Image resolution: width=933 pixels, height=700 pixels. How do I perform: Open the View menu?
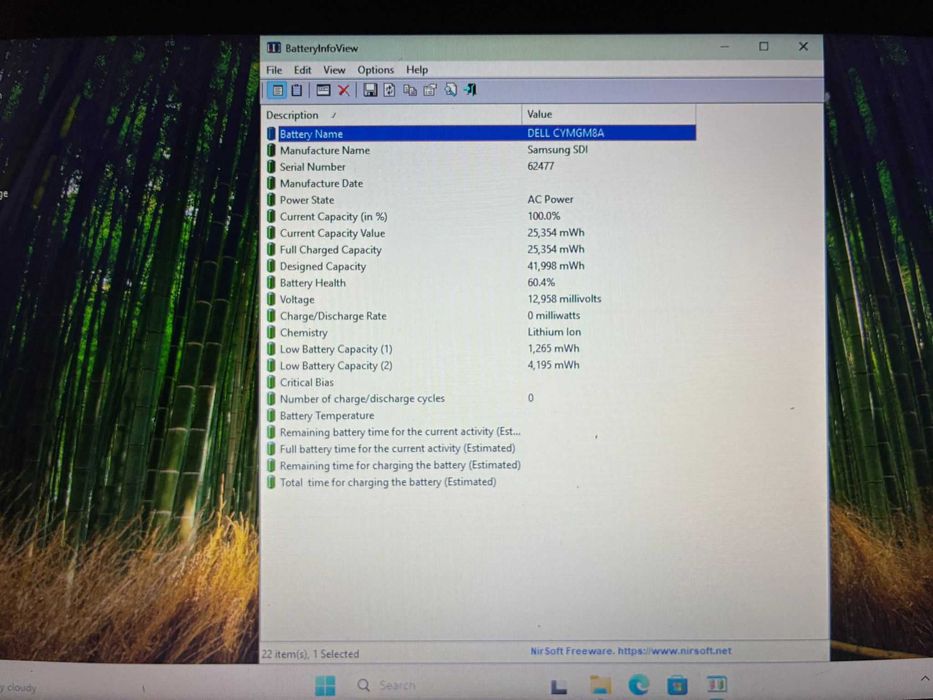tap(334, 70)
